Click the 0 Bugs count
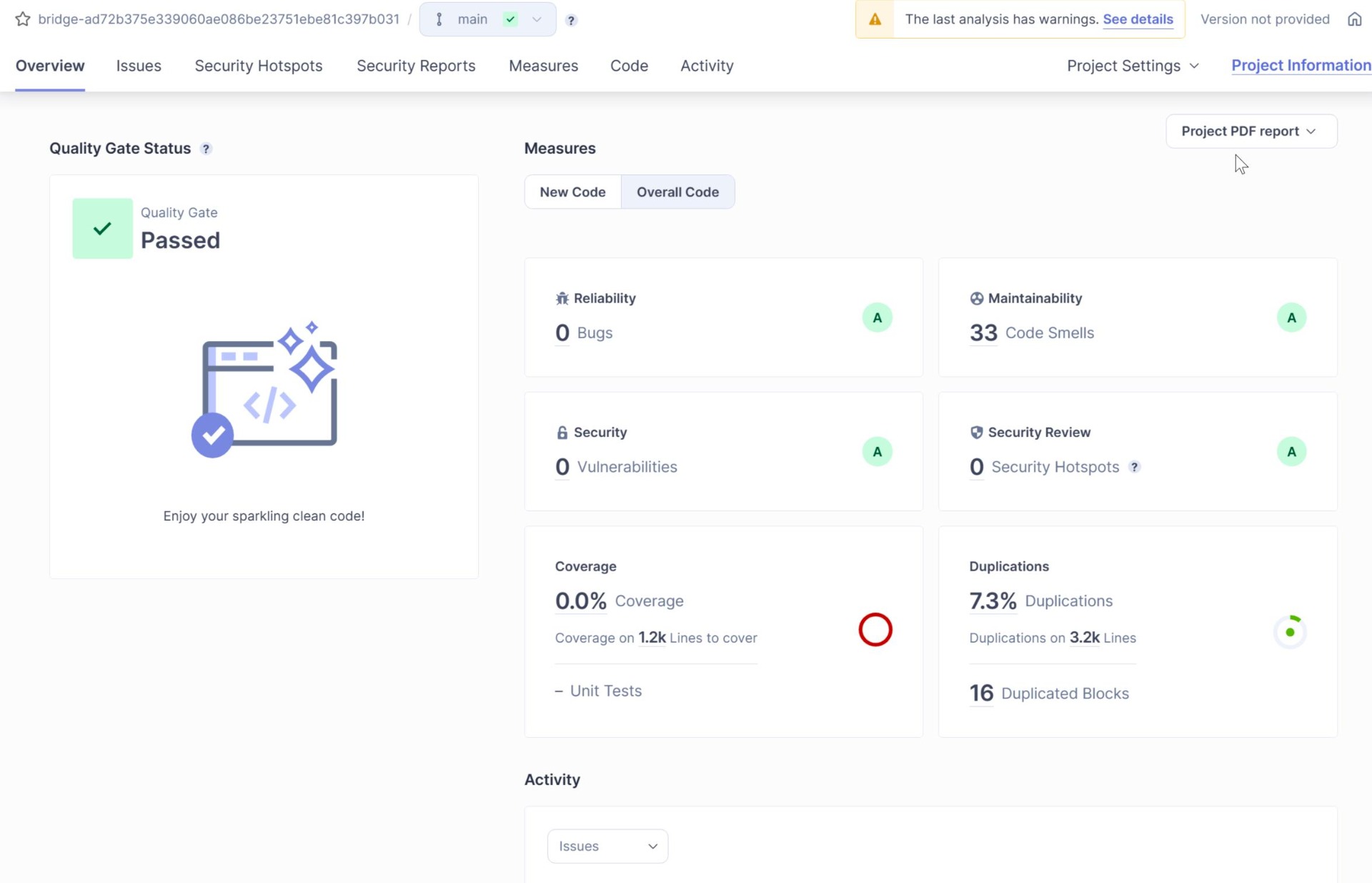The image size is (1372, 883). pyautogui.click(x=562, y=333)
